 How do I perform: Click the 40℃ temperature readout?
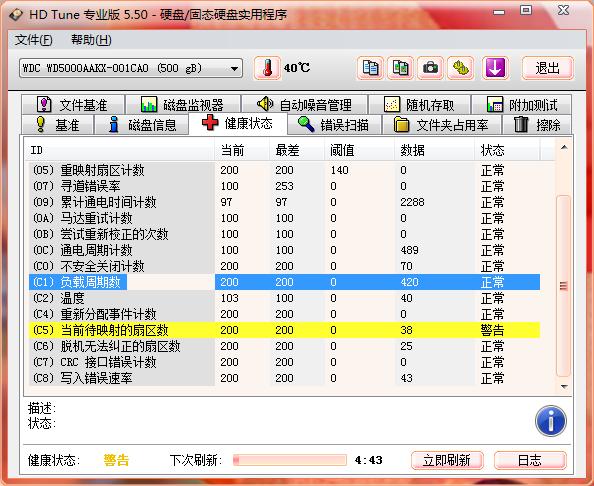297,68
